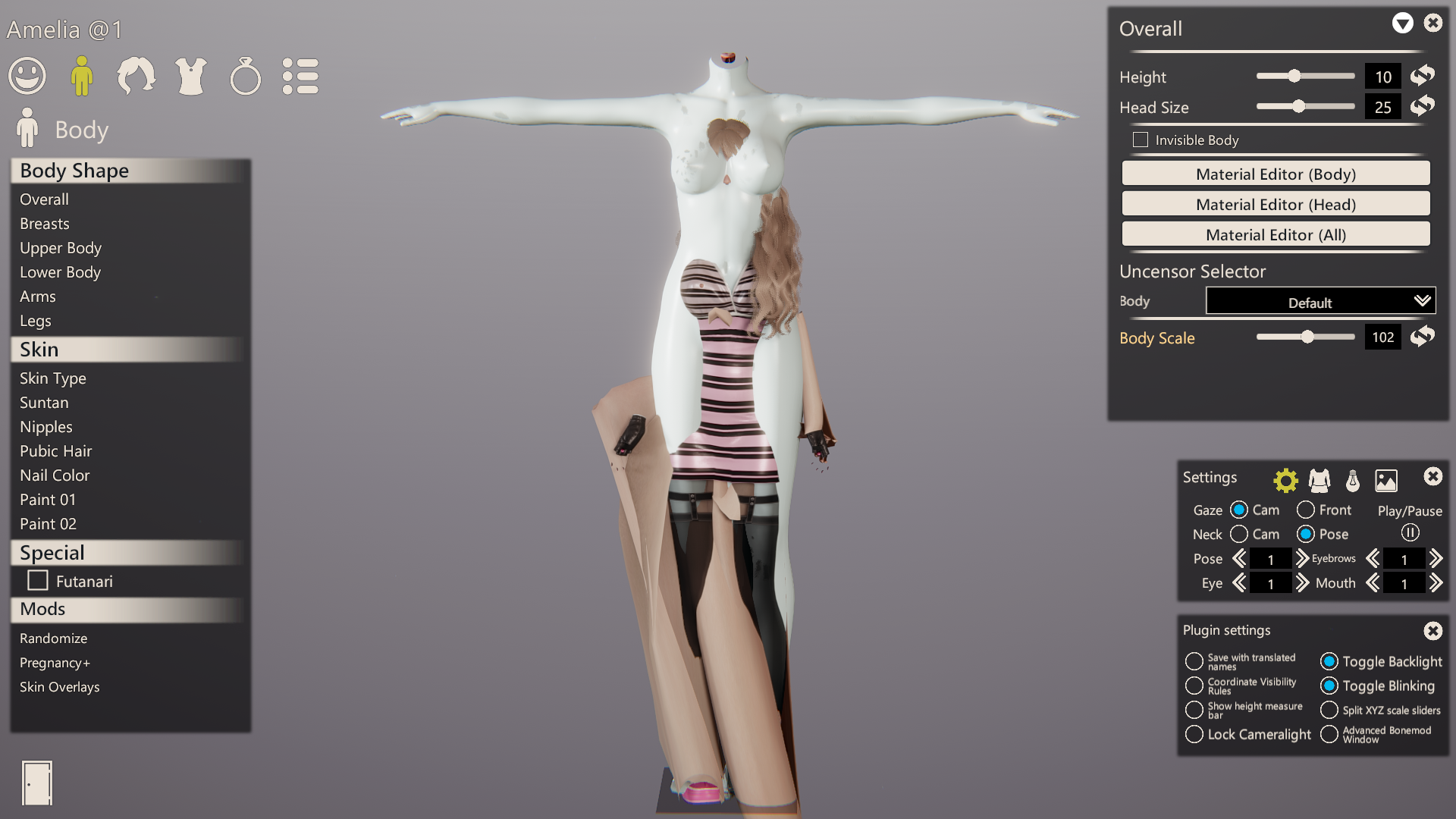
Task: Open the Skin Overlays mod section
Action: click(x=59, y=686)
